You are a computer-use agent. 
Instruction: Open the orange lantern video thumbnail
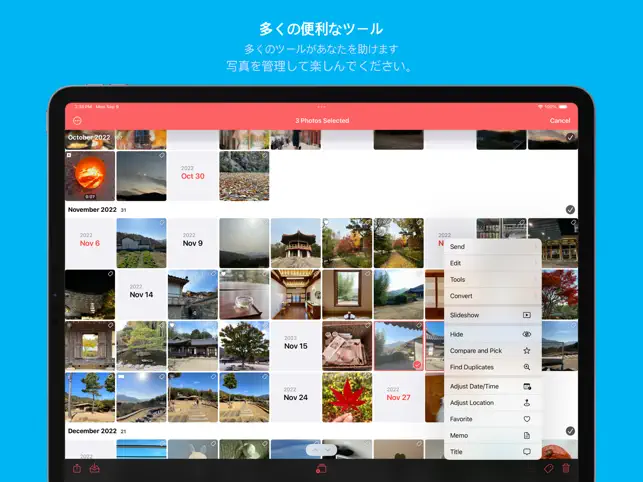click(x=90, y=176)
